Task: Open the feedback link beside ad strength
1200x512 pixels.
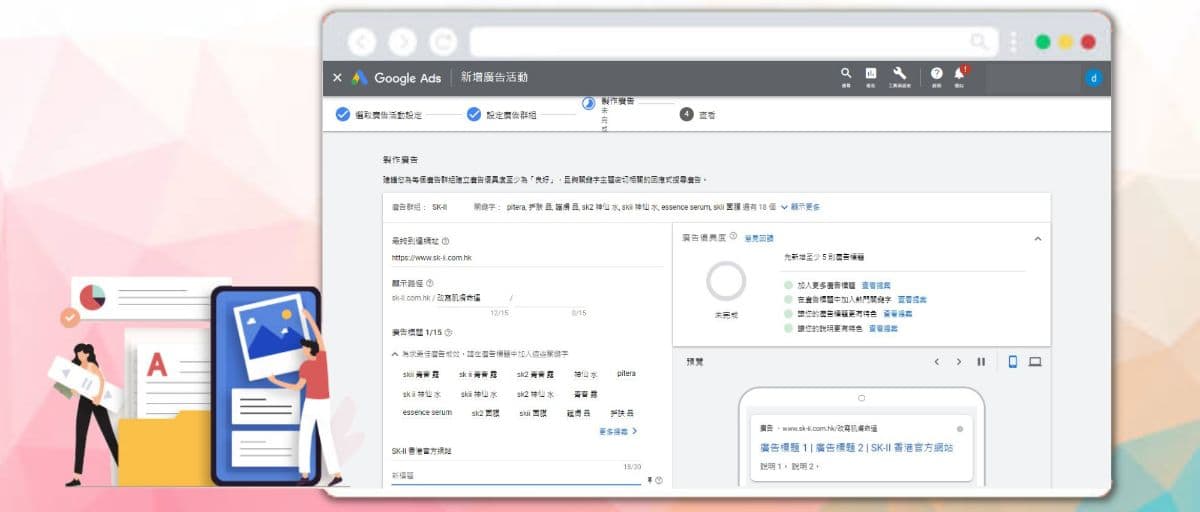Action: 758,238
